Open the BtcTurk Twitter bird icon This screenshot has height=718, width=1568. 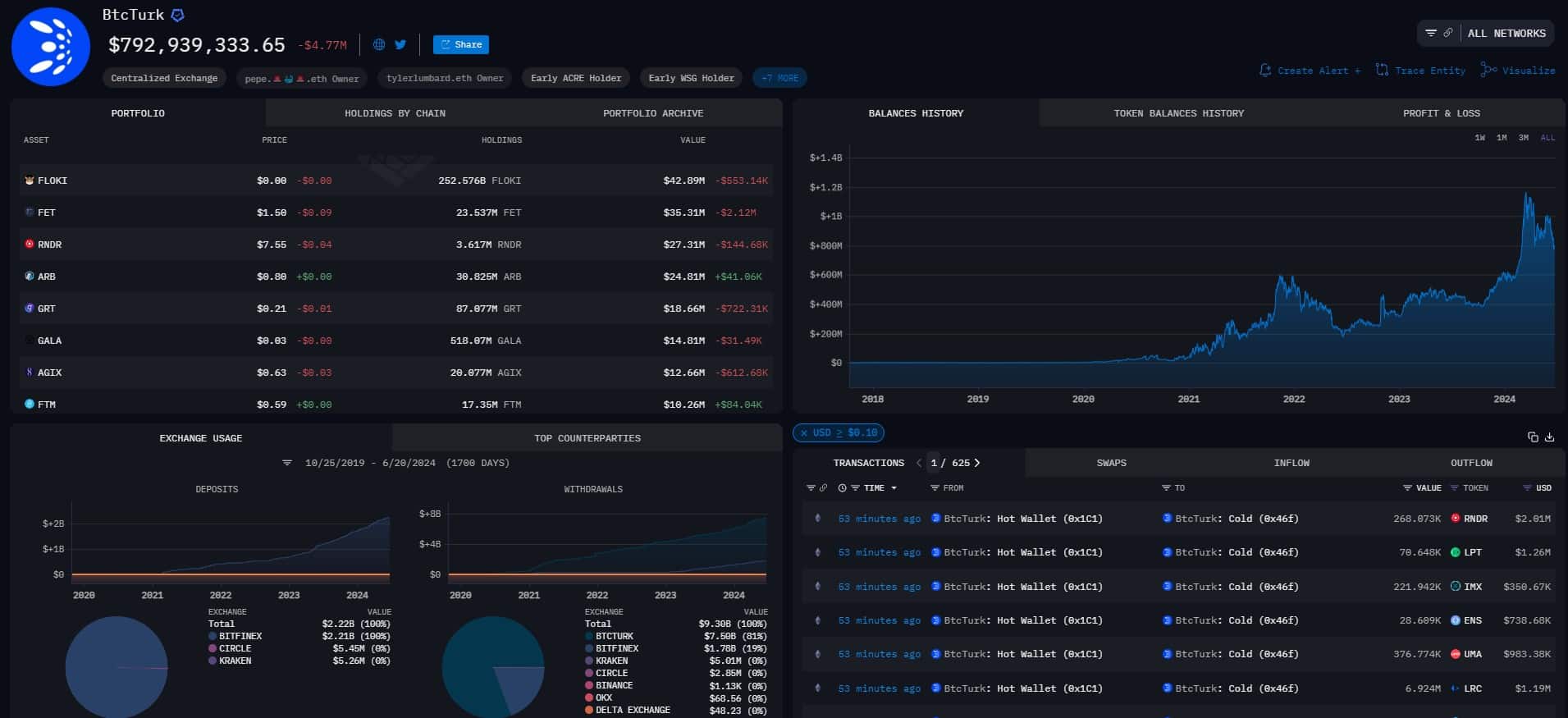pyautogui.click(x=400, y=44)
